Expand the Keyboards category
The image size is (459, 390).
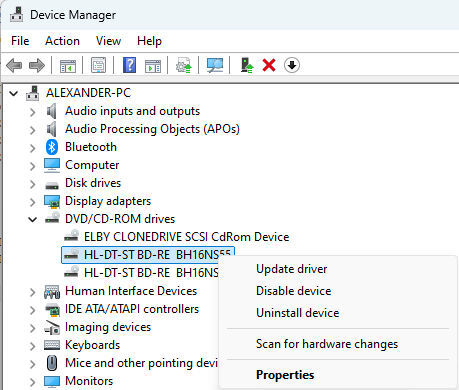click(32, 346)
